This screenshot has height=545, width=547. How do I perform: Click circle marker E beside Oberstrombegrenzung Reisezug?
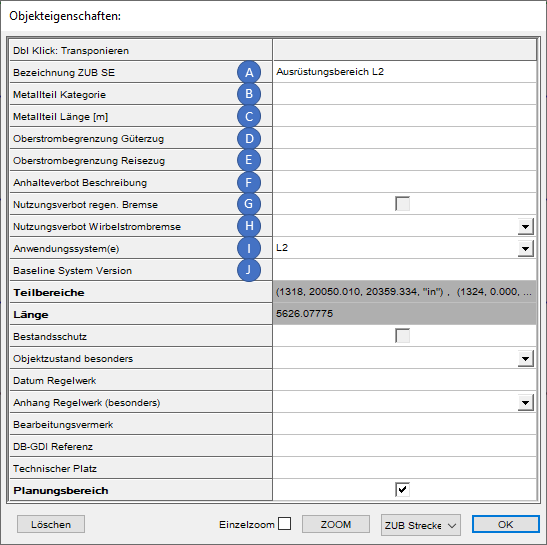(x=249, y=160)
